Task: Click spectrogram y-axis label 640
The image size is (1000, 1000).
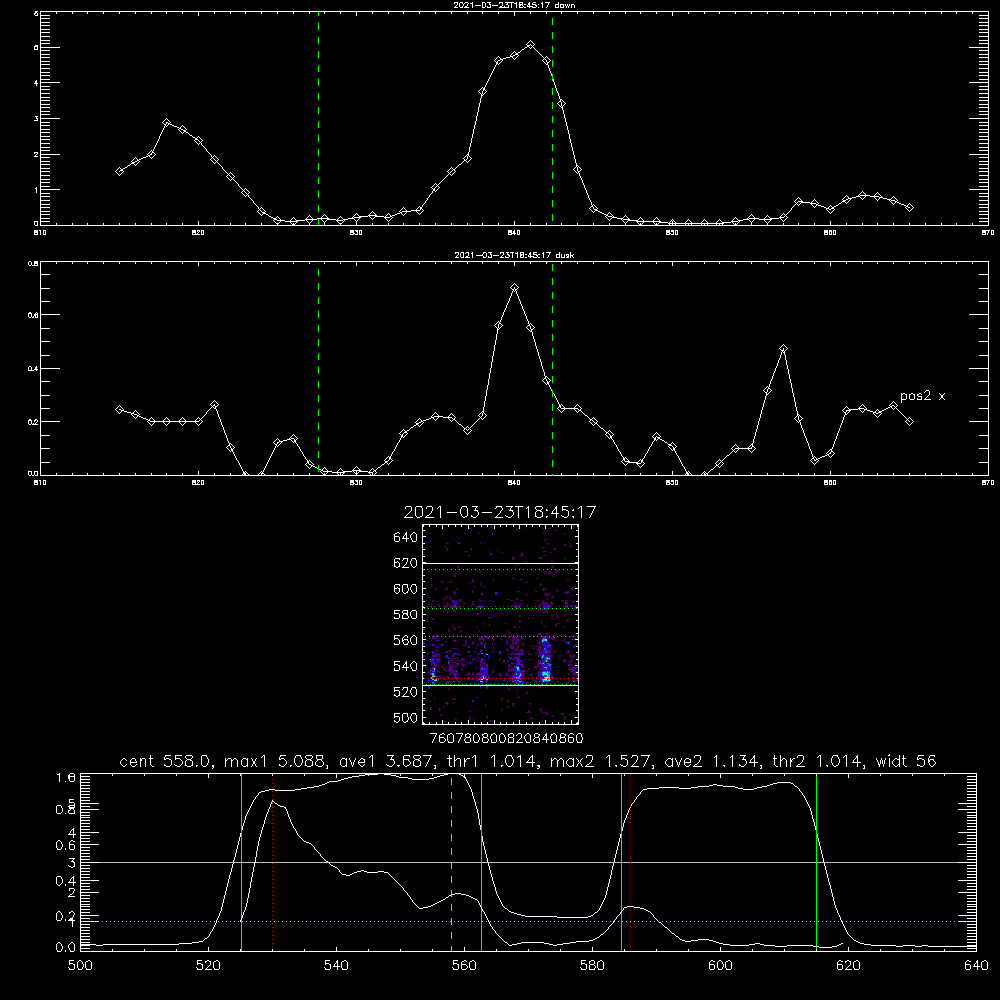Action: click(406, 538)
